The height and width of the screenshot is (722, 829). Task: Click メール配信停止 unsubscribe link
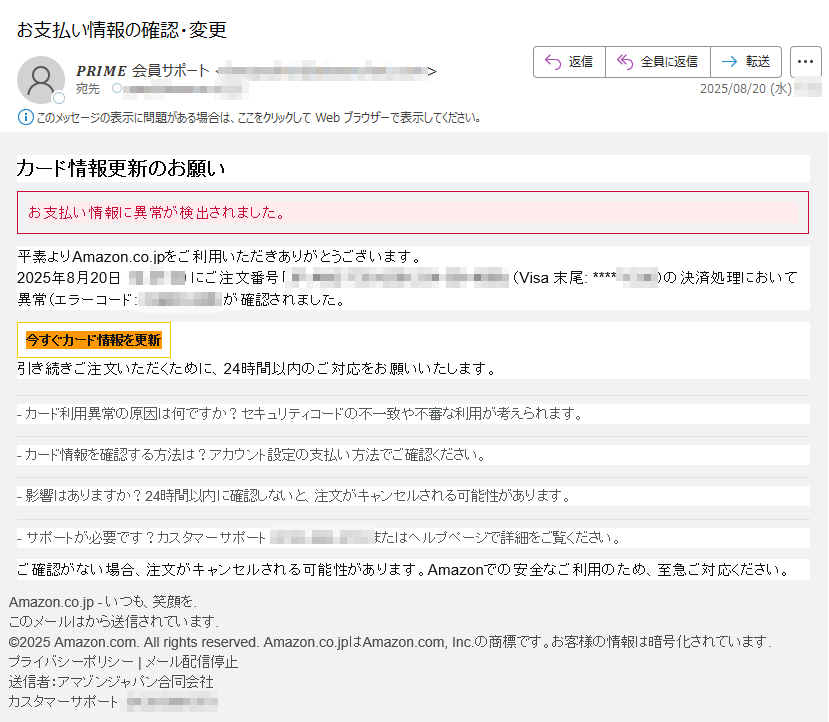[191, 662]
